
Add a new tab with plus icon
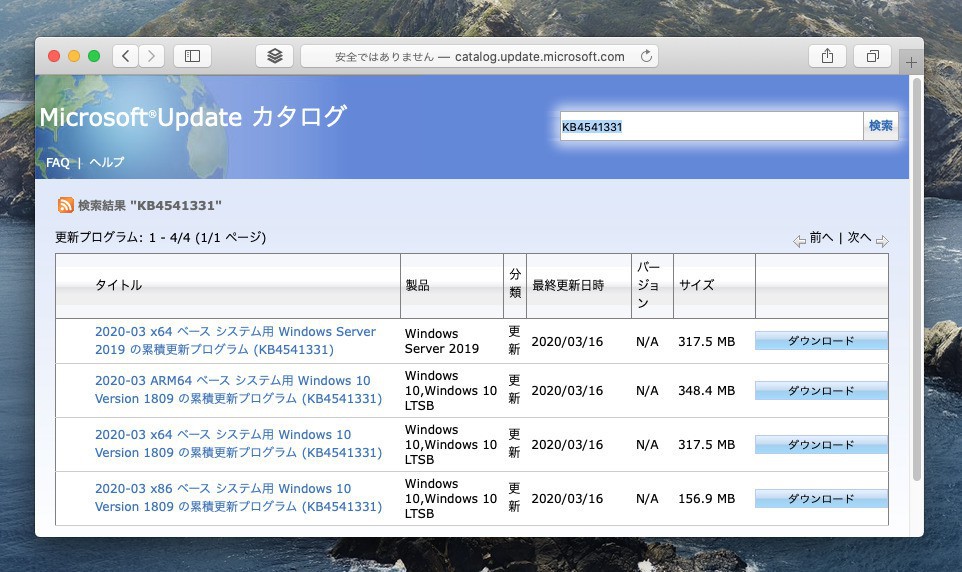click(x=911, y=63)
